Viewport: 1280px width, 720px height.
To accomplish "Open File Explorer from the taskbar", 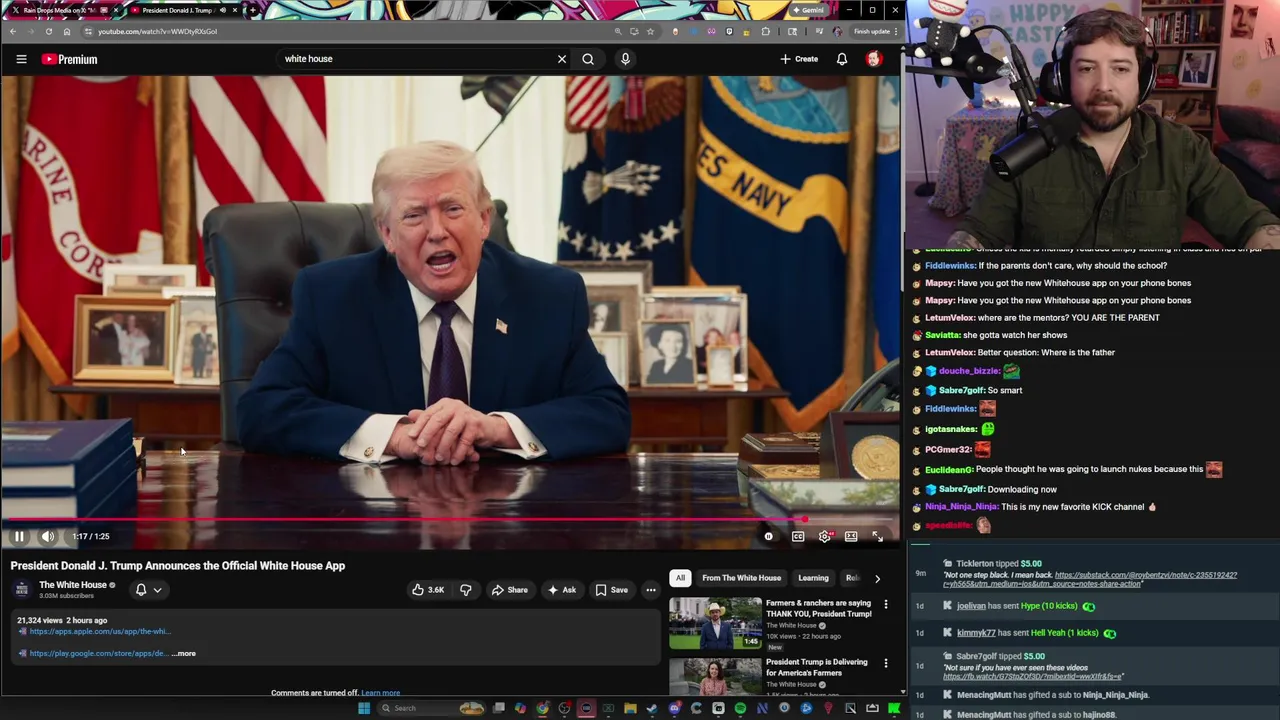I will click(630, 708).
